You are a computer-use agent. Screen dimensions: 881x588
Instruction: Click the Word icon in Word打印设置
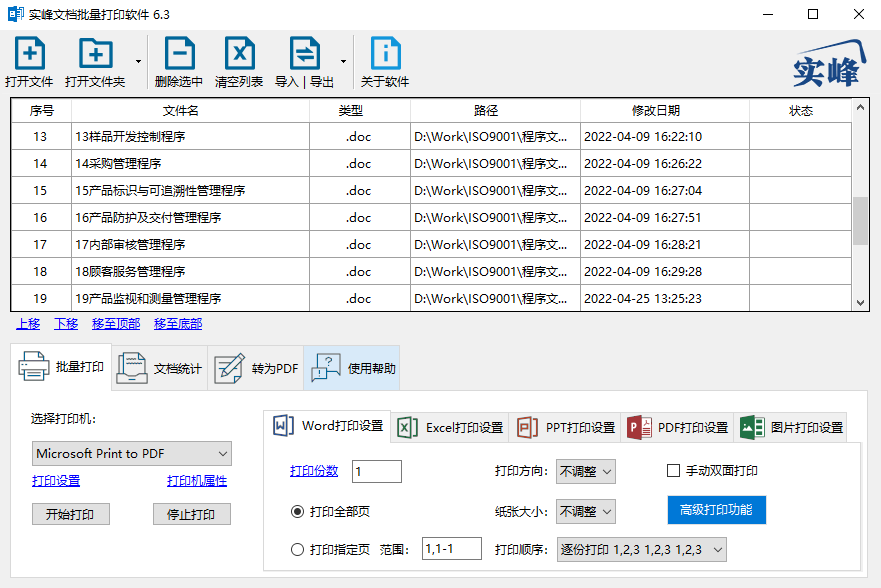click(283, 426)
